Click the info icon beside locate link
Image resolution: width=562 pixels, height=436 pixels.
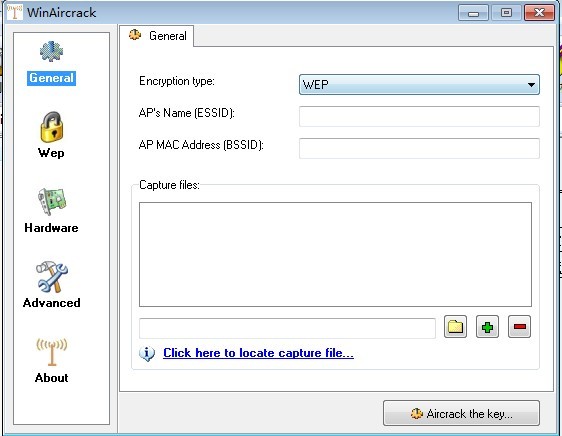tap(147, 354)
